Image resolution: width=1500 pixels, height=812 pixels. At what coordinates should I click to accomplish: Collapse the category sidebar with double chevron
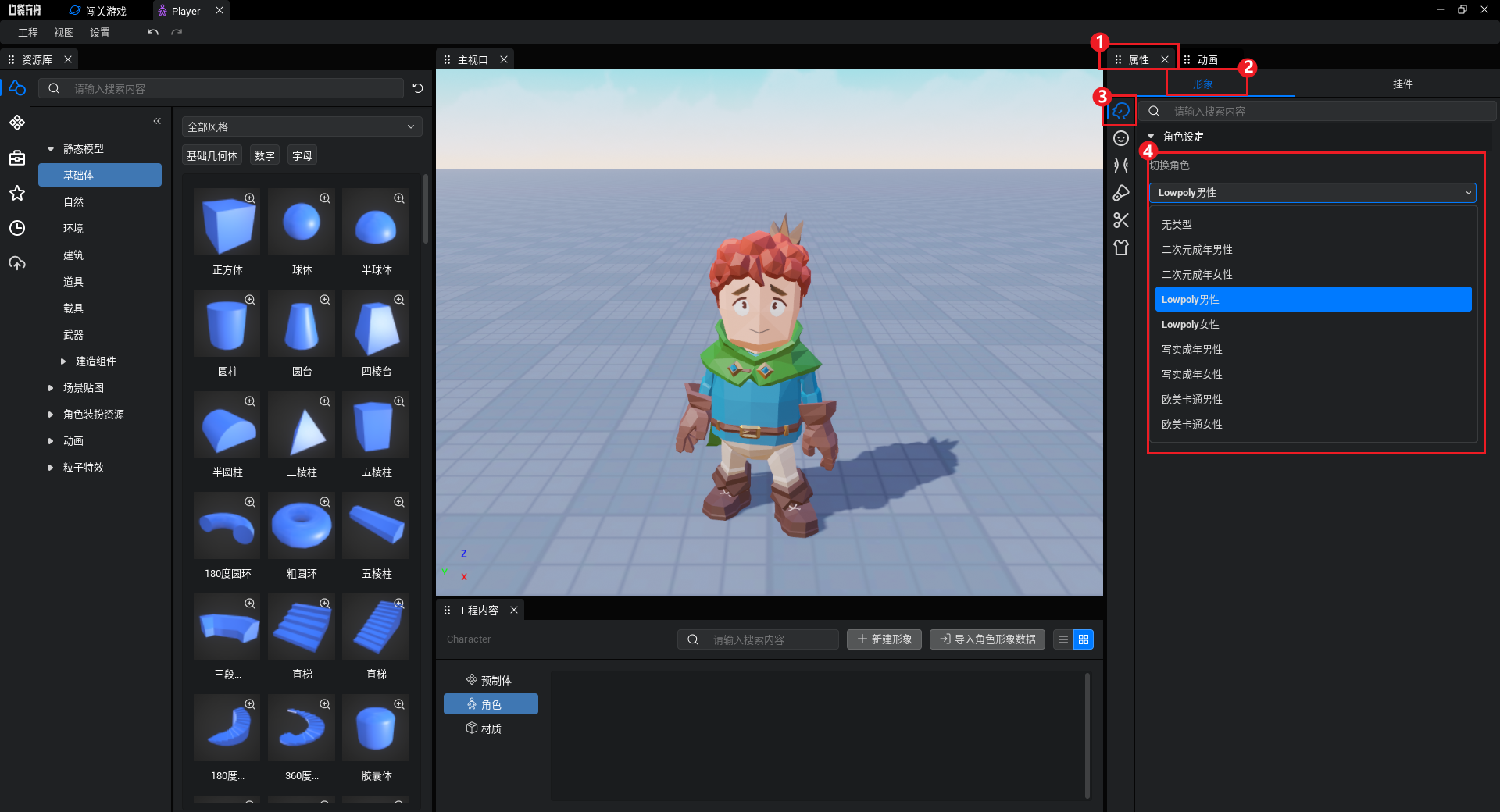click(157, 121)
